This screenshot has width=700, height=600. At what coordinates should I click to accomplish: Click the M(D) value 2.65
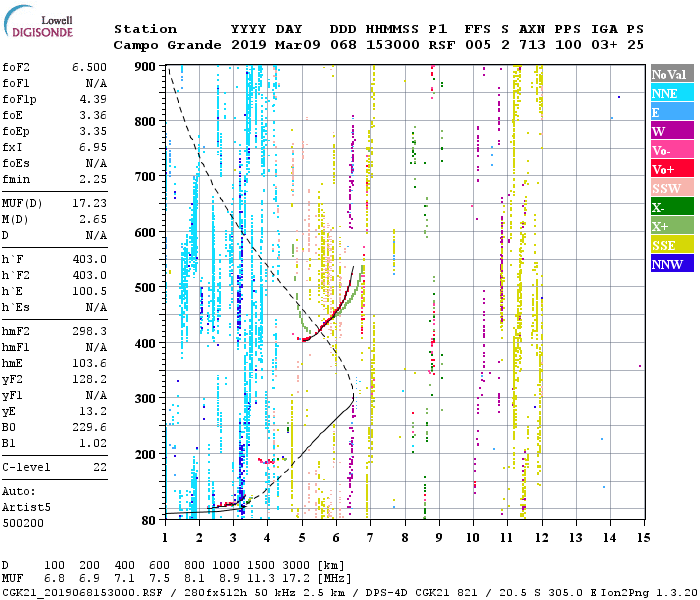pyautogui.click(x=93, y=219)
